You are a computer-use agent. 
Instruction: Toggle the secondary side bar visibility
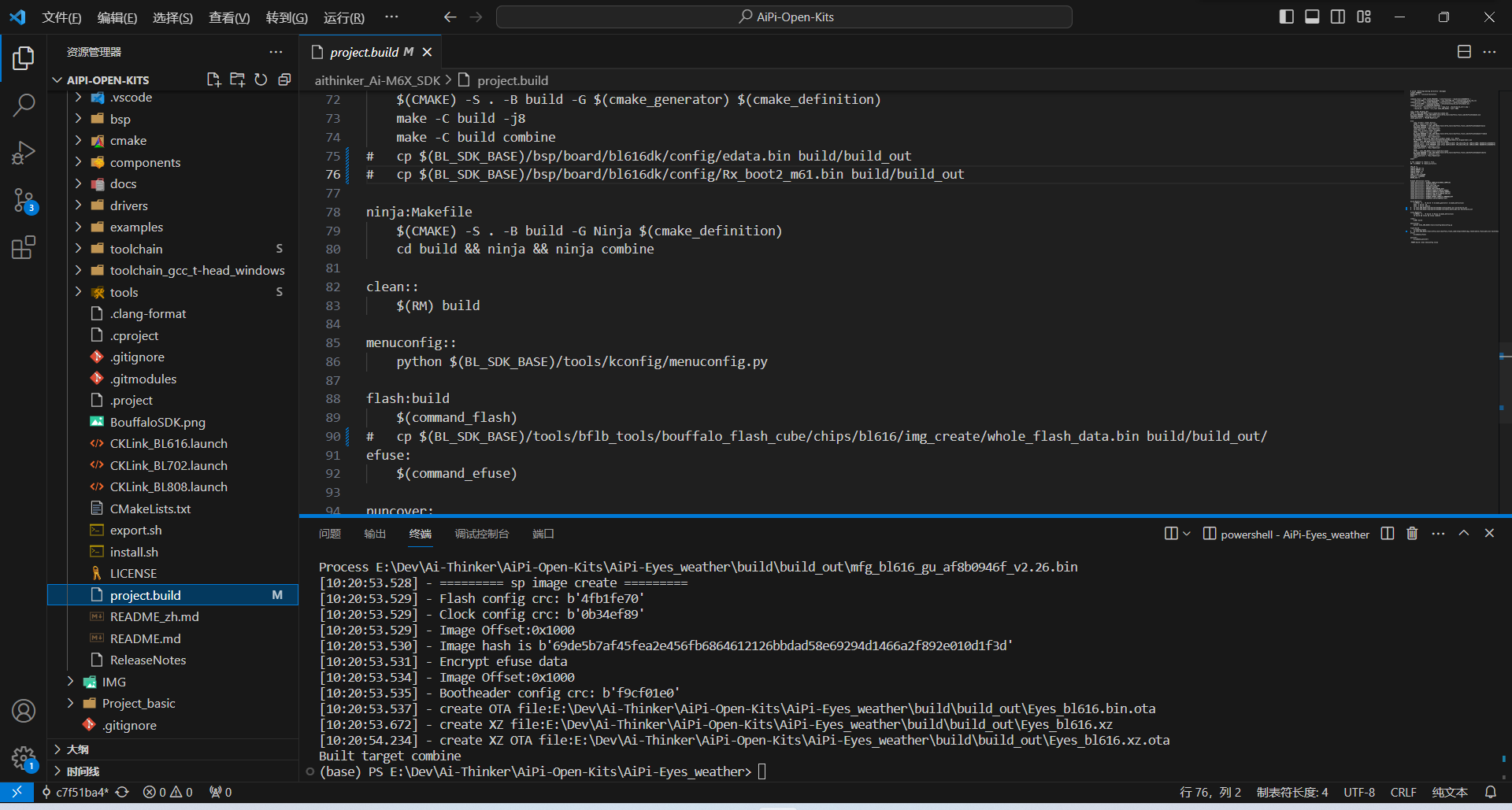click(x=1338, y=17)
